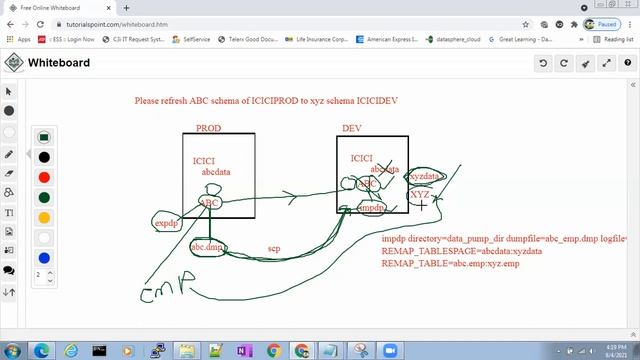
Task: Open the shapes tool
Action: pyautogui.click(x=9, y=192)
